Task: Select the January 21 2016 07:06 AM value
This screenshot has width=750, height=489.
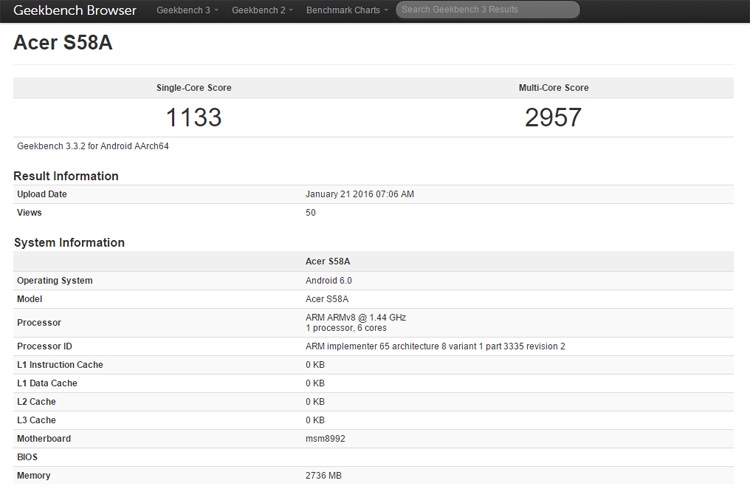Action: 360,194
